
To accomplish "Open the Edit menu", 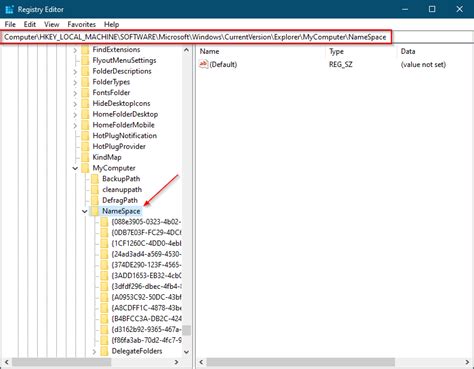I will click(30, 24).
